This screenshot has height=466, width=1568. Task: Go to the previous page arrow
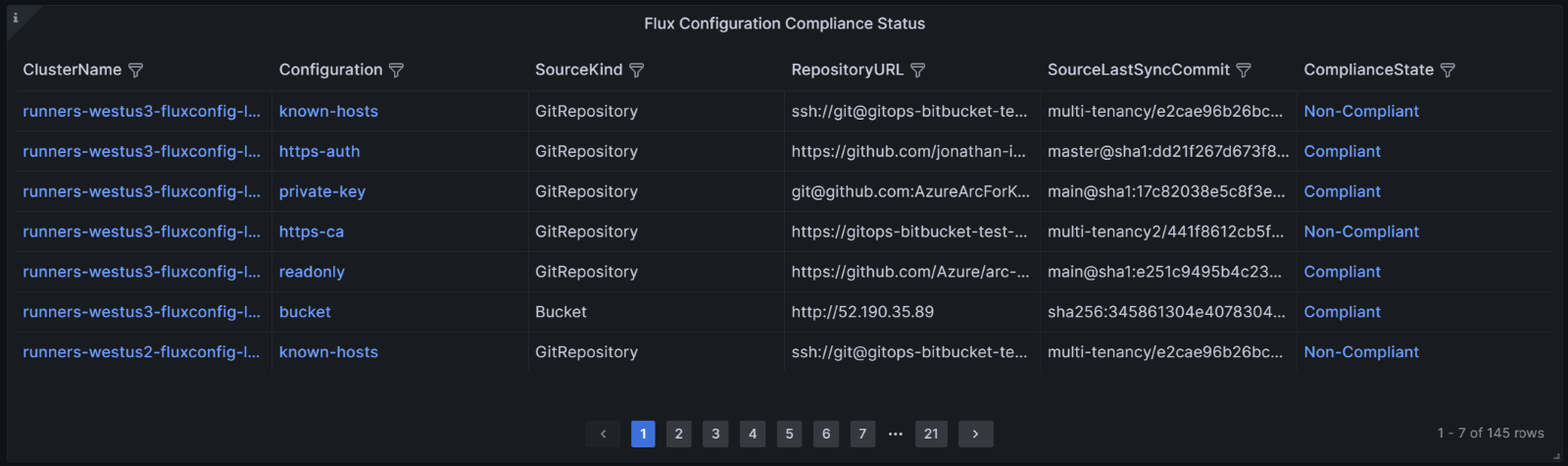pos(603,434)
